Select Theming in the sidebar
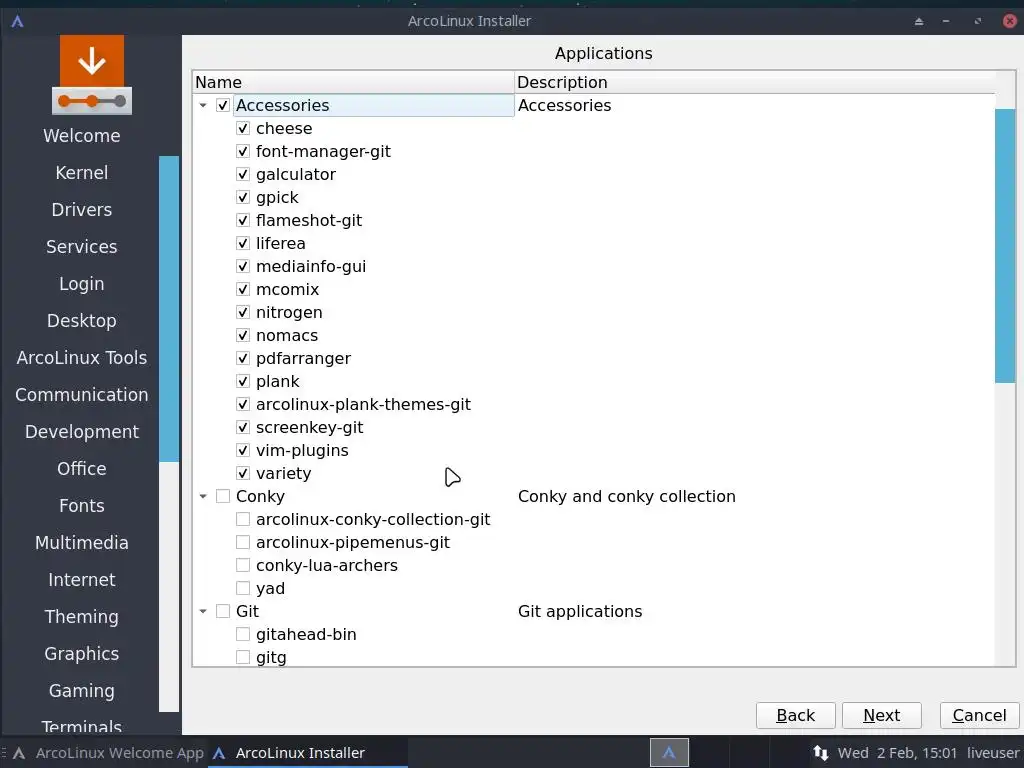The height and width of the screenshot is (768, 1024). point(82,617)
